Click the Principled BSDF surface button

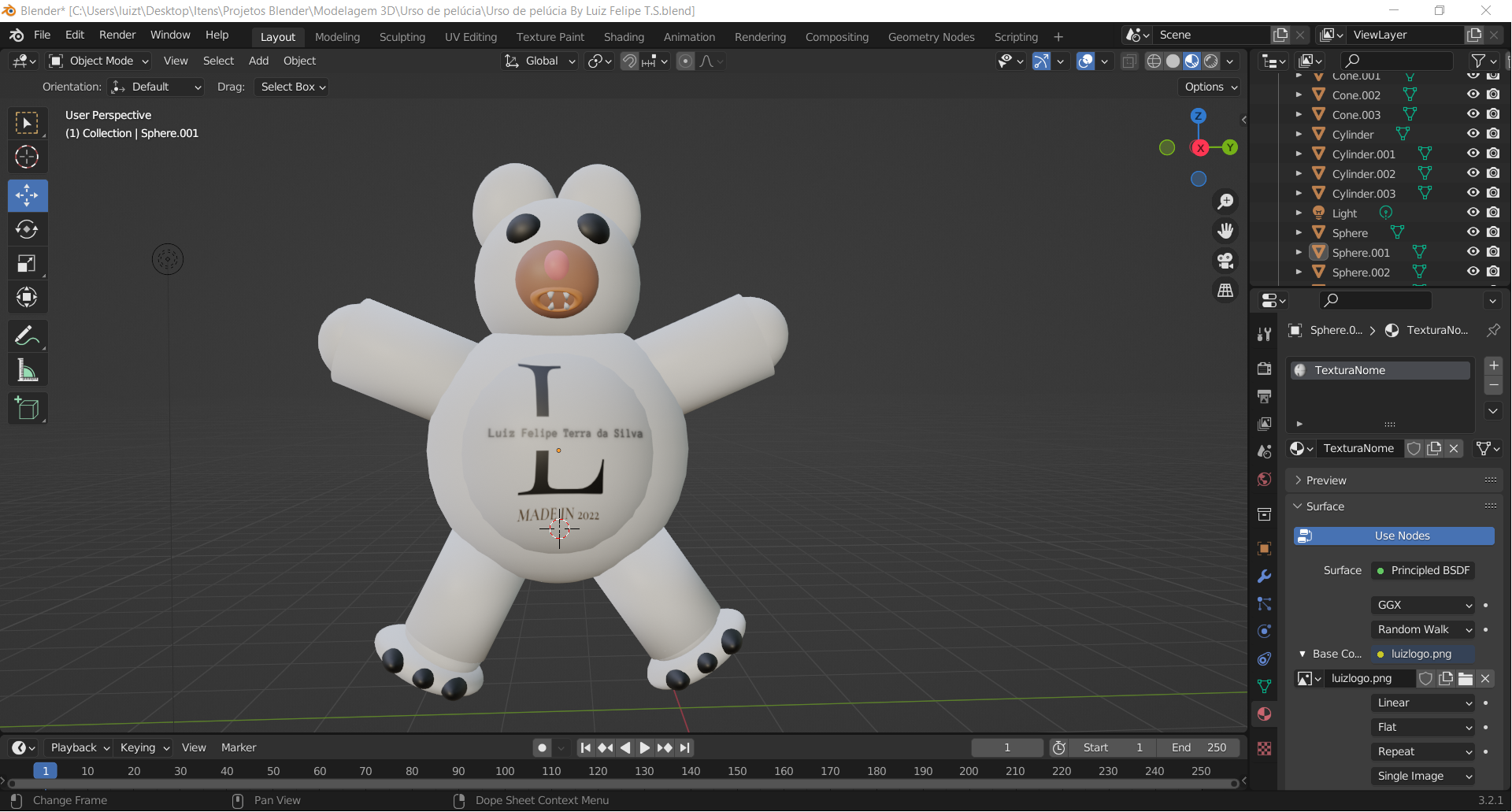point(1423,570)
